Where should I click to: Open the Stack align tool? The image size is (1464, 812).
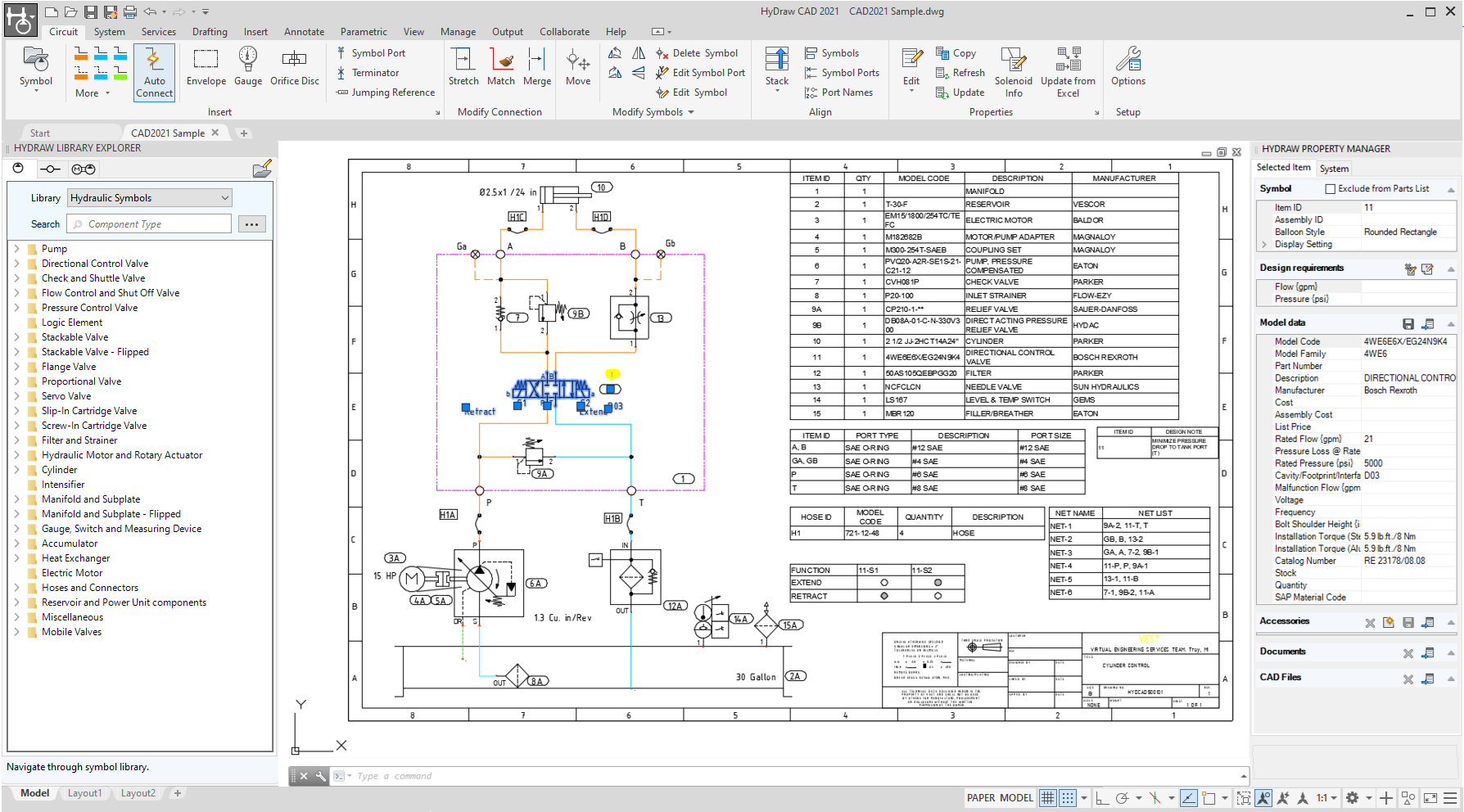coord(777,69)
